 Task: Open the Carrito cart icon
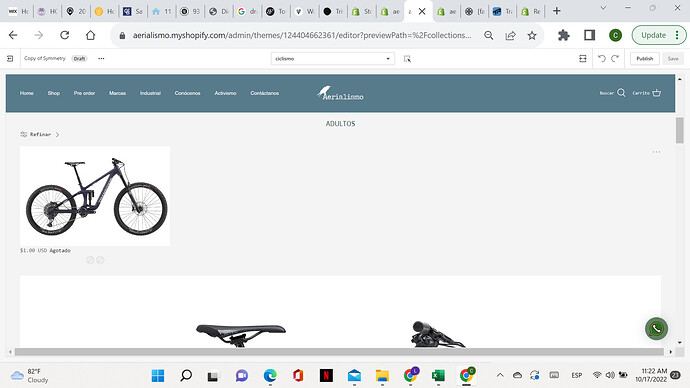[x=657, y=93]
